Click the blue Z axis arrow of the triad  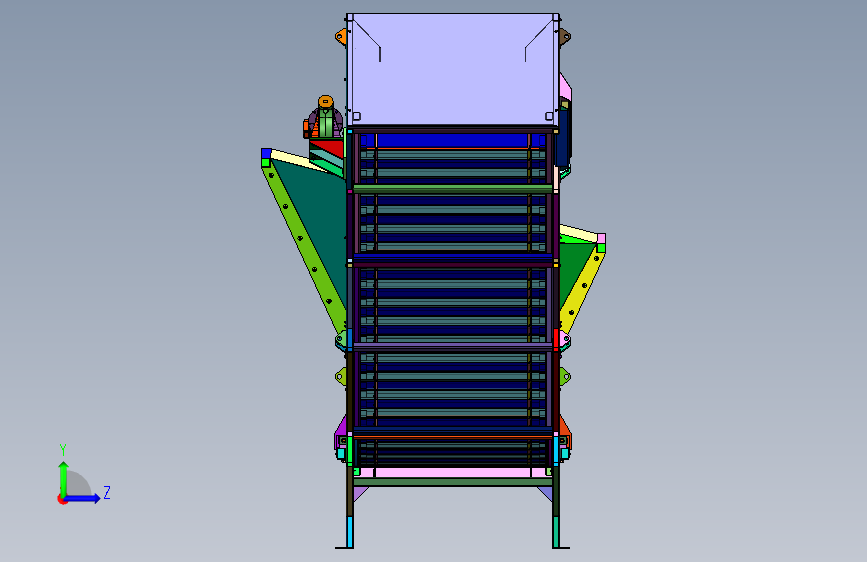[x=83, y=498]
